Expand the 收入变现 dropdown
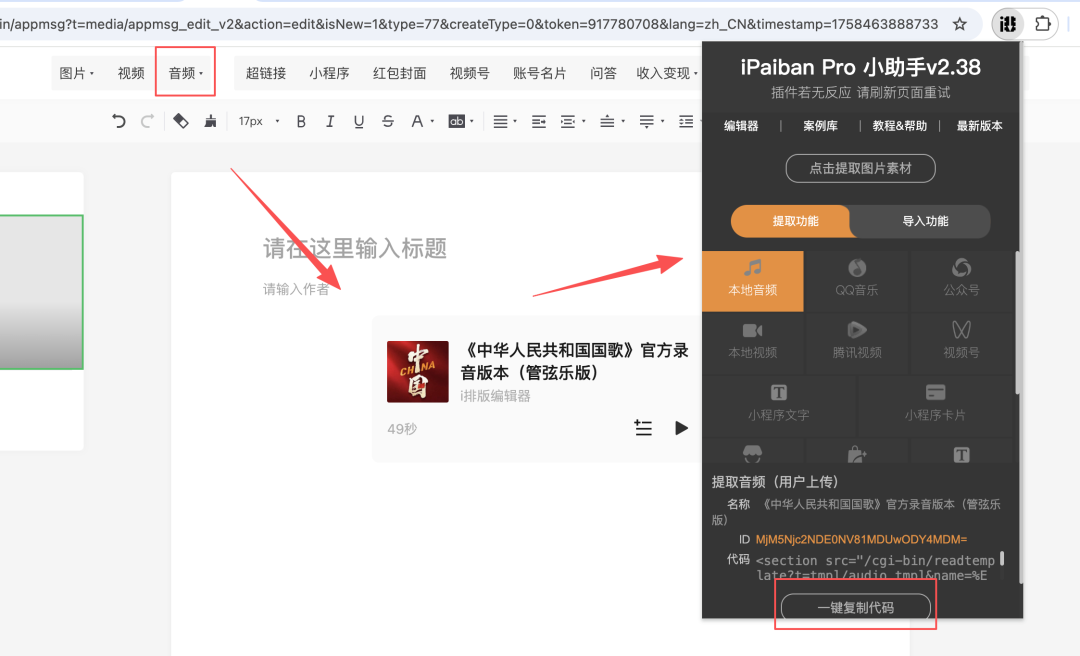 click(667, 73)
